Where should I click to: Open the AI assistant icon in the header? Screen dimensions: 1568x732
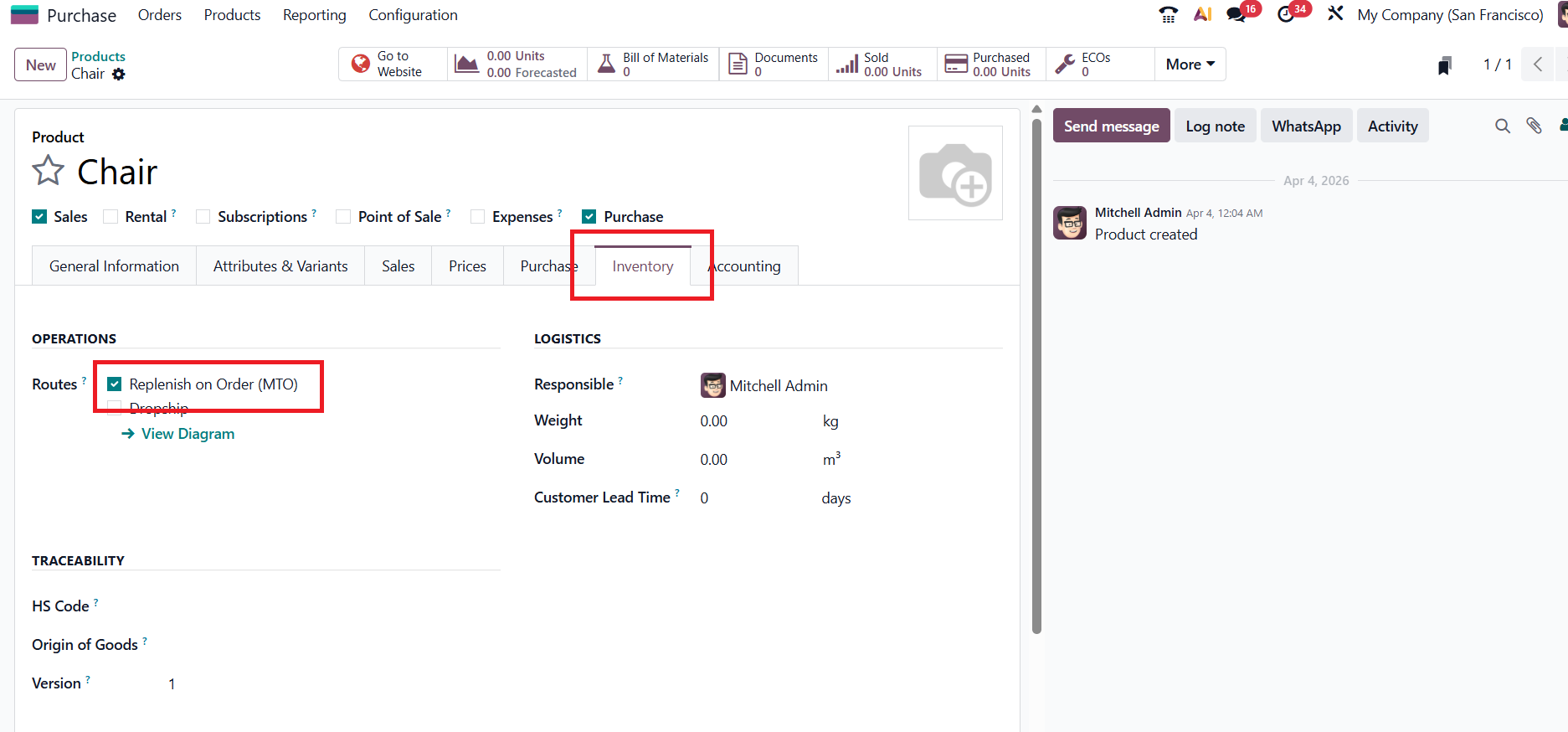1202,14
